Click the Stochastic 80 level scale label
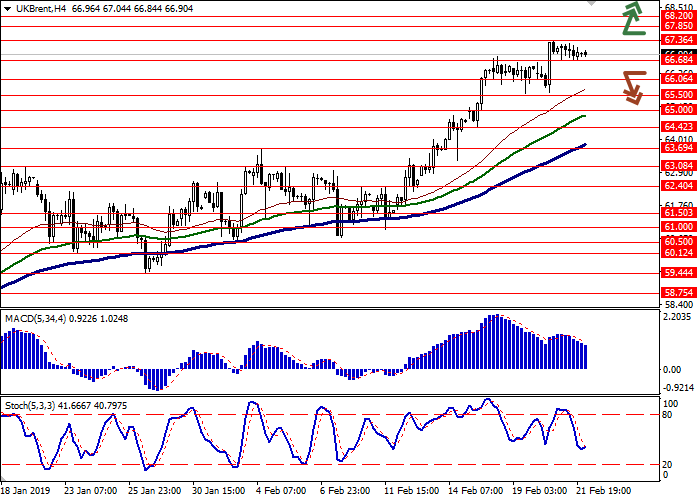The image size is (700, 500). [x=672, y=414]
